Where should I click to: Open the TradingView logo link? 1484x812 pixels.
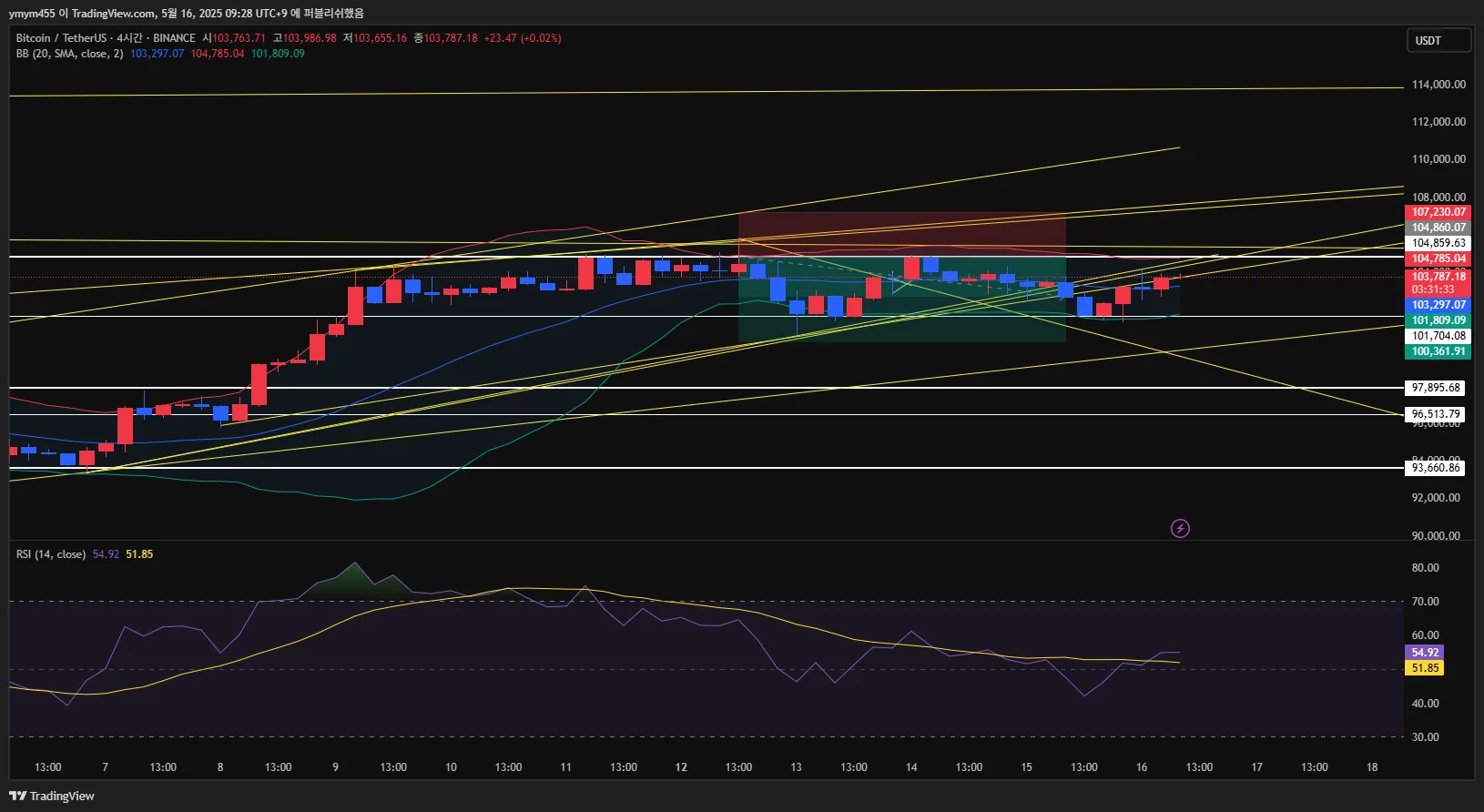pyautogui.click(x=52, y=796)
